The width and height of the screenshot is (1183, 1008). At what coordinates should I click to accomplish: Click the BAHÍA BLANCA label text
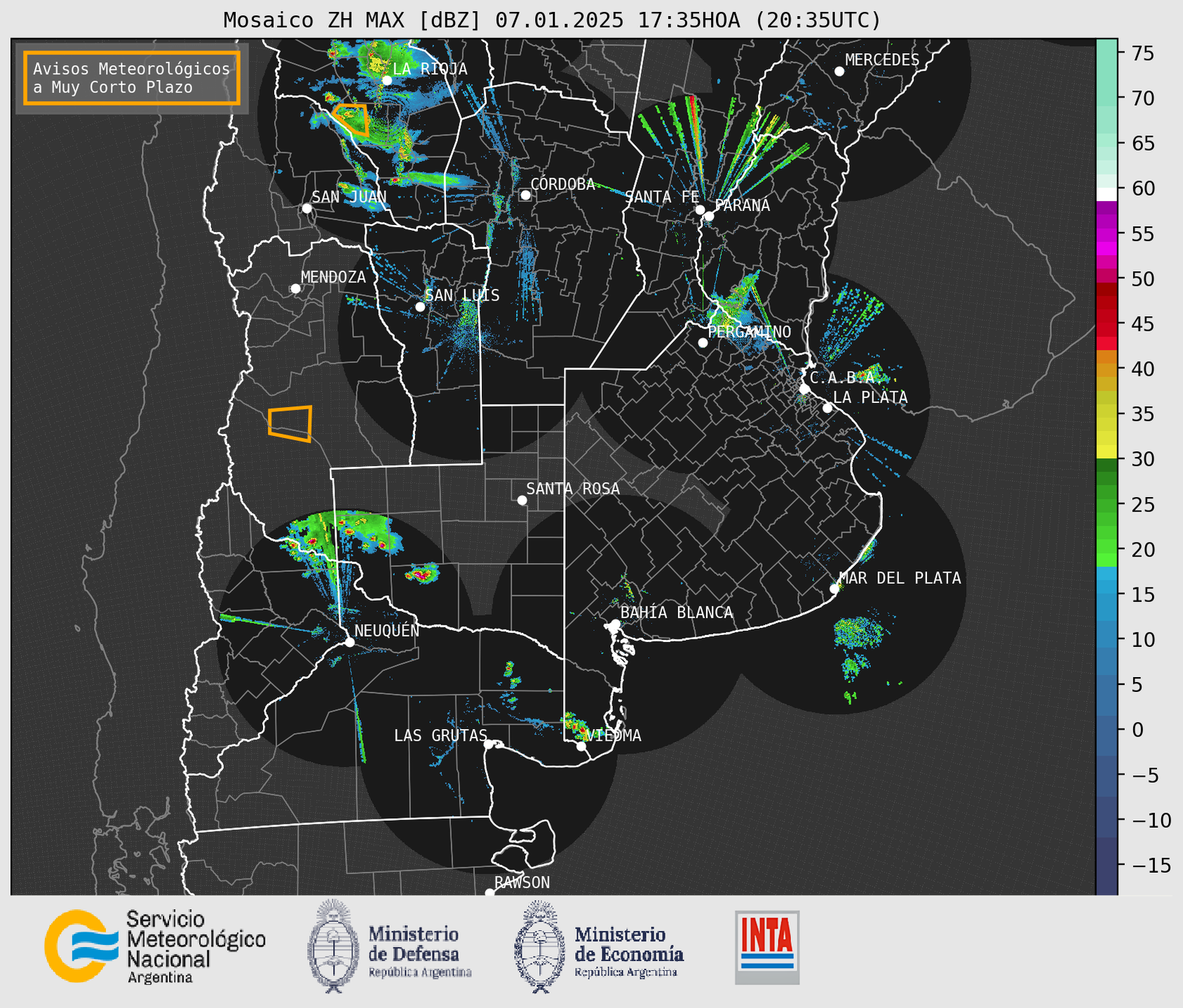pos(677,613)
